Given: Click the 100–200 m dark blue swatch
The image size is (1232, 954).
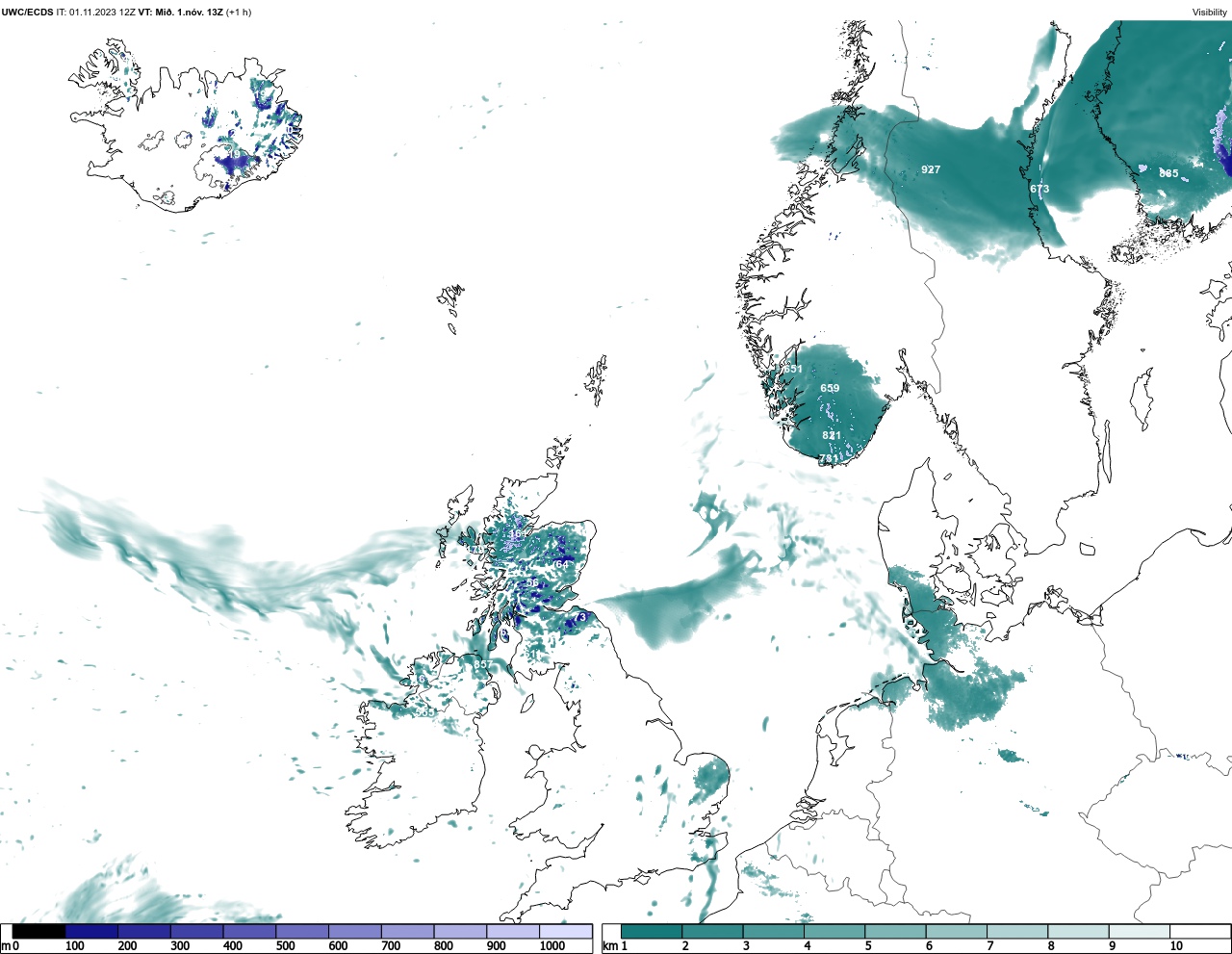Looking at the screenshot, I should pyautogui.click(x=91, y=931).
